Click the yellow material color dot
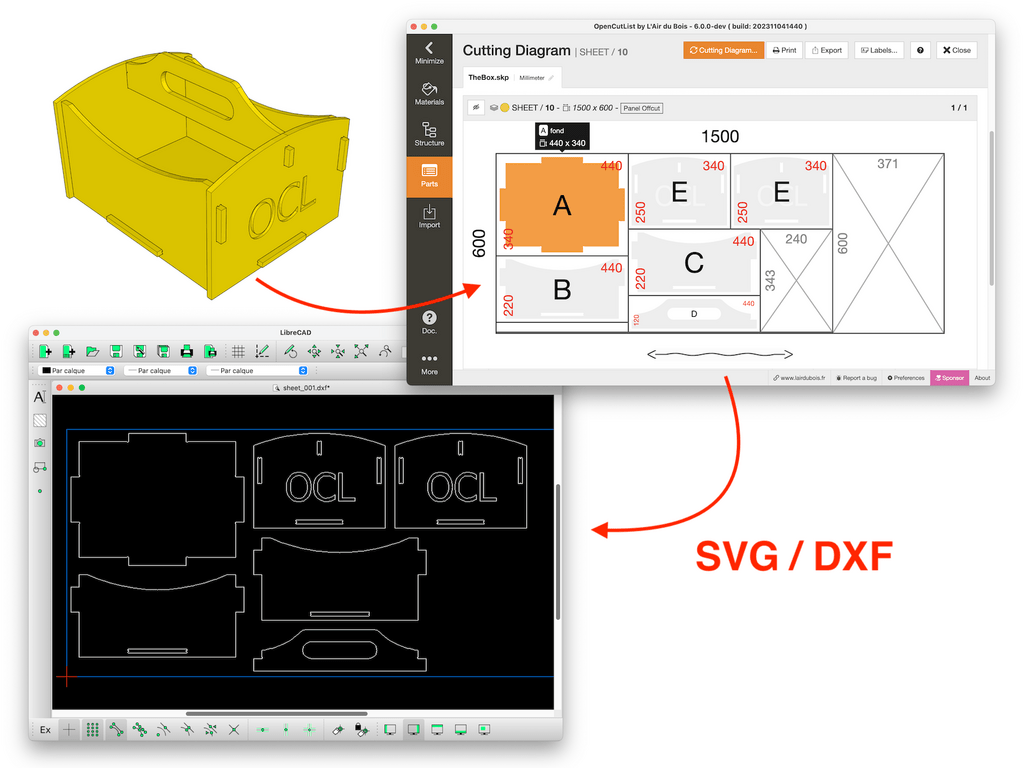1024x768 pixels. pyautogui.click(x=505, y=108)
